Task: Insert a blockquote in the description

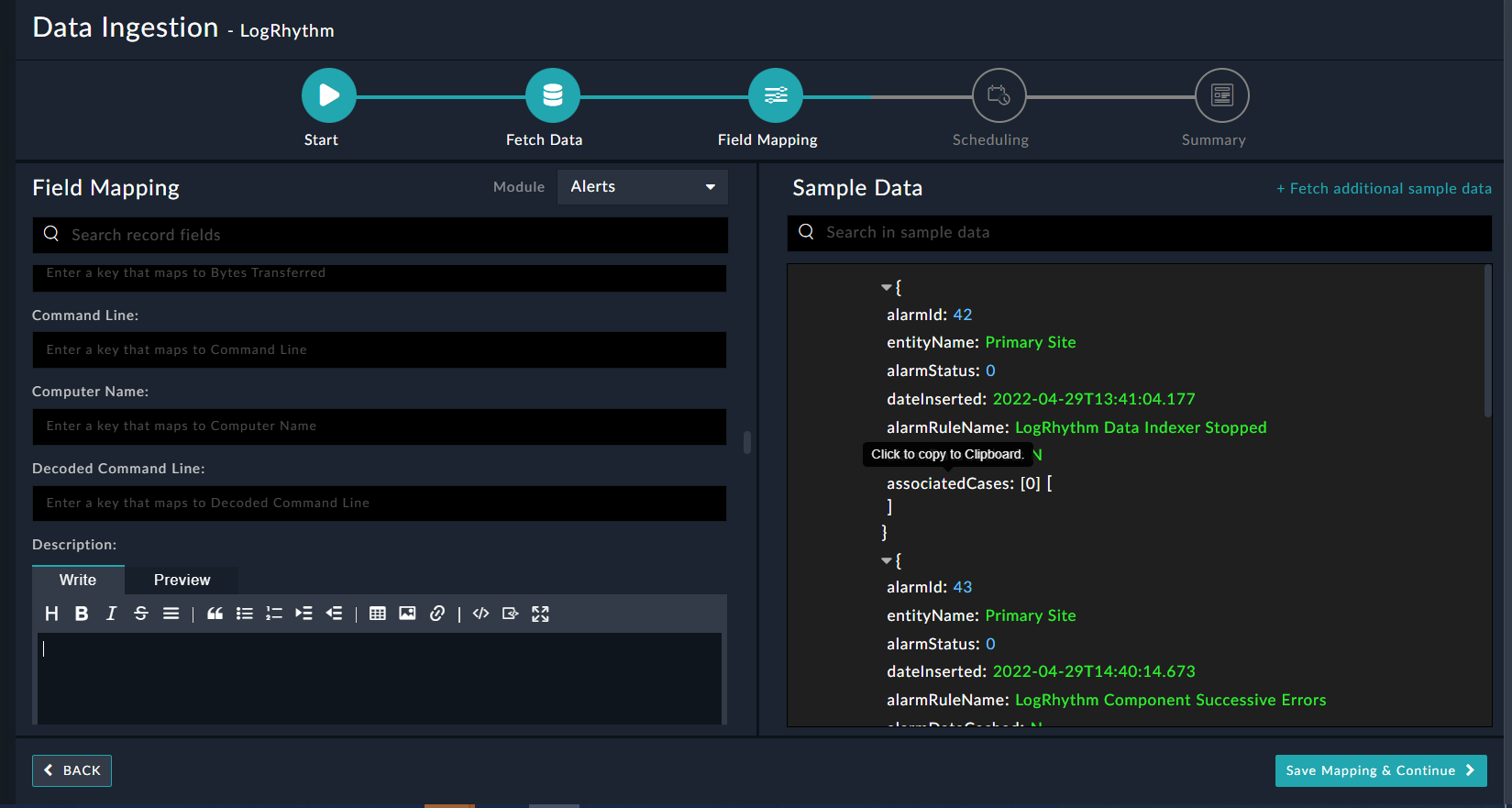Action: [x=215, y=614]
